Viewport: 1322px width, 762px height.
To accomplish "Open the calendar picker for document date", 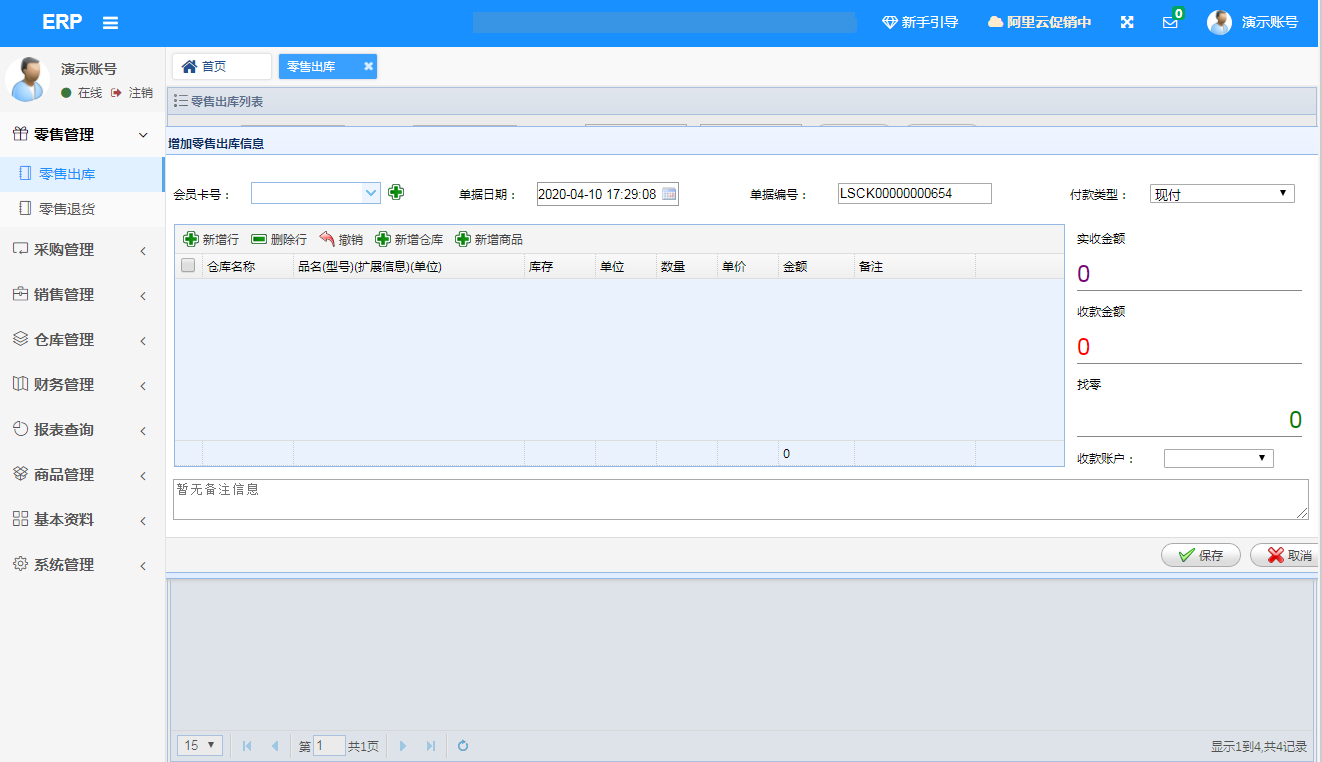I will pyautogui.click(x=669, y=194).
